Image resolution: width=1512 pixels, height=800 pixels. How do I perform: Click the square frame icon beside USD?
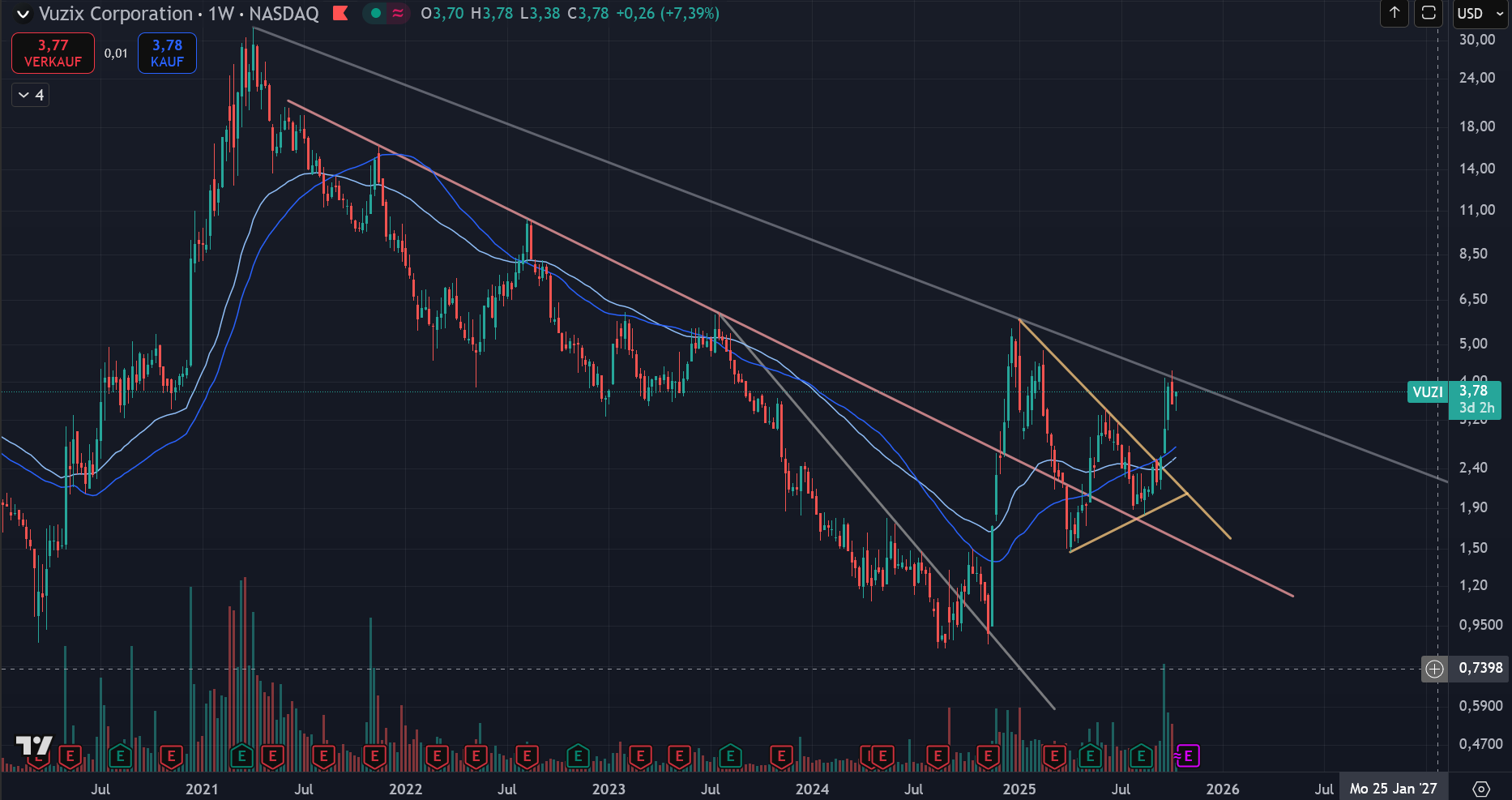tap(1429, 13)
